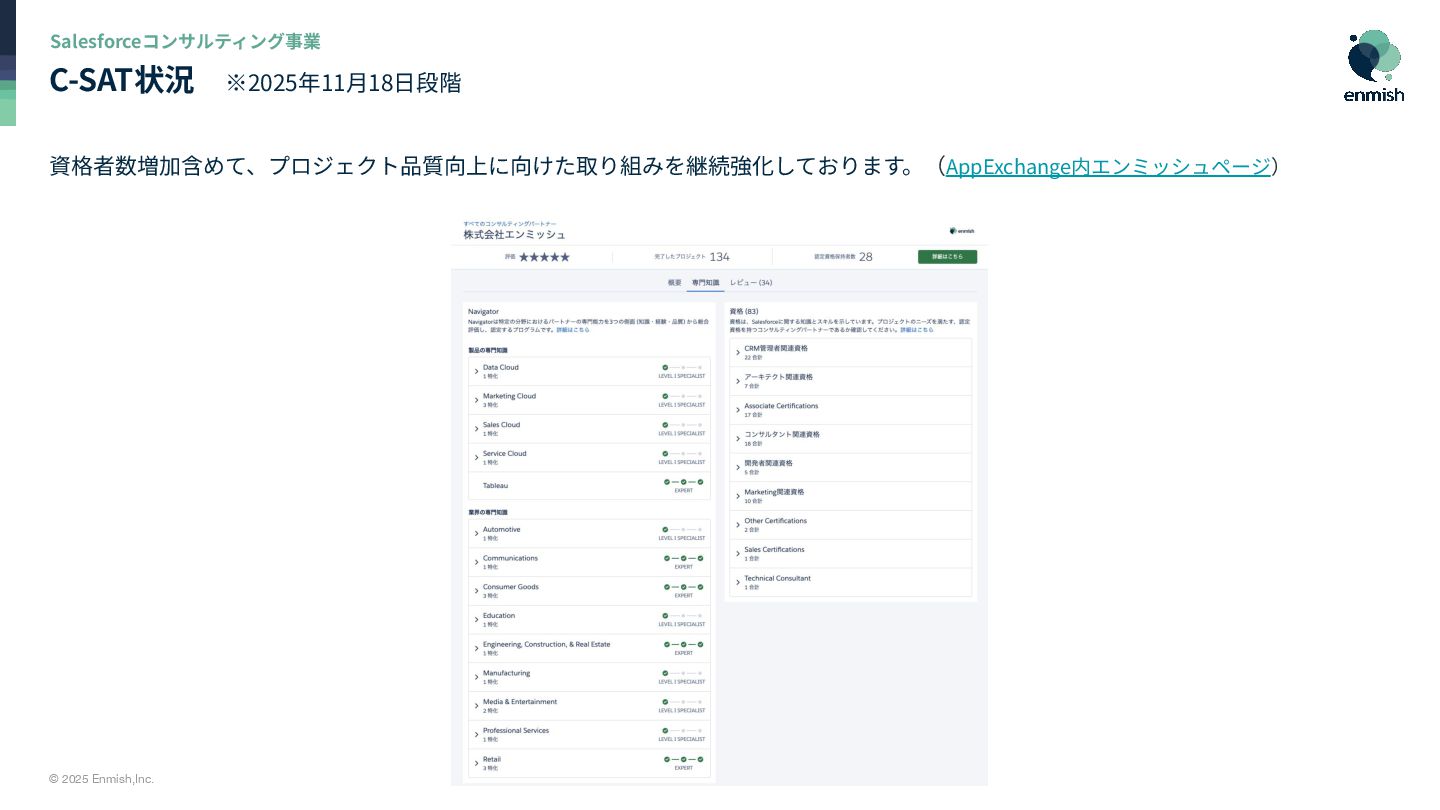The height and width of the screenshot is (810, 1440).
Task: Expand the Education row chevron
Action: [x=476, y=619]
